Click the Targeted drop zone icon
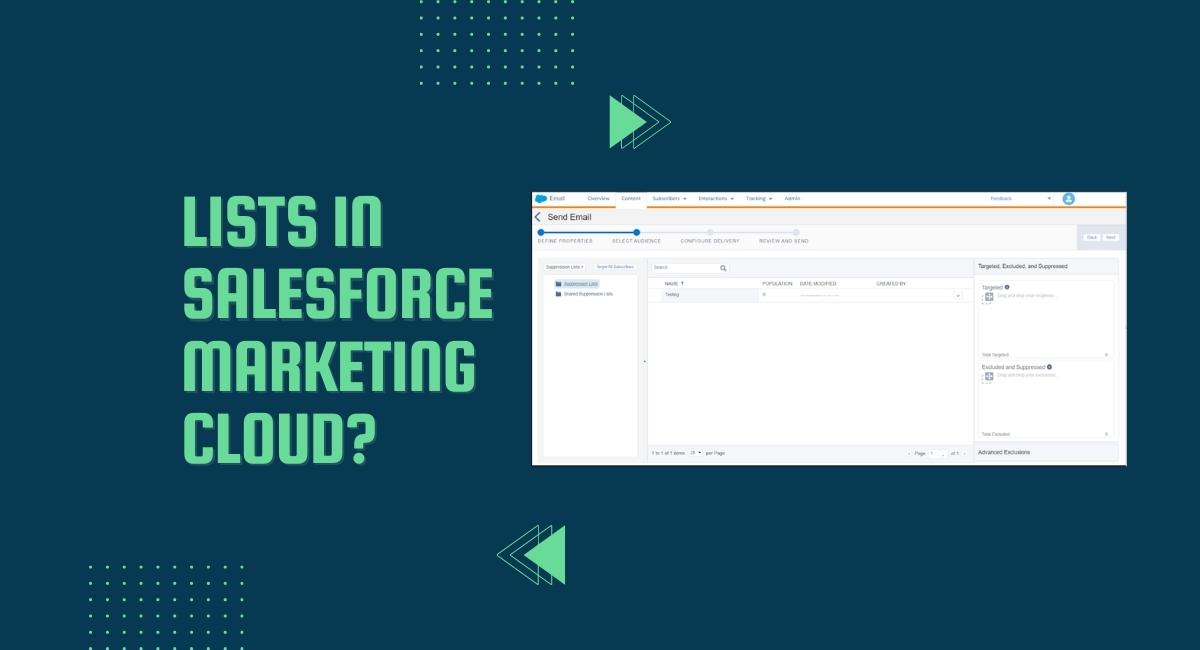This screenshot has width=1200, height=650. point(989,296)
